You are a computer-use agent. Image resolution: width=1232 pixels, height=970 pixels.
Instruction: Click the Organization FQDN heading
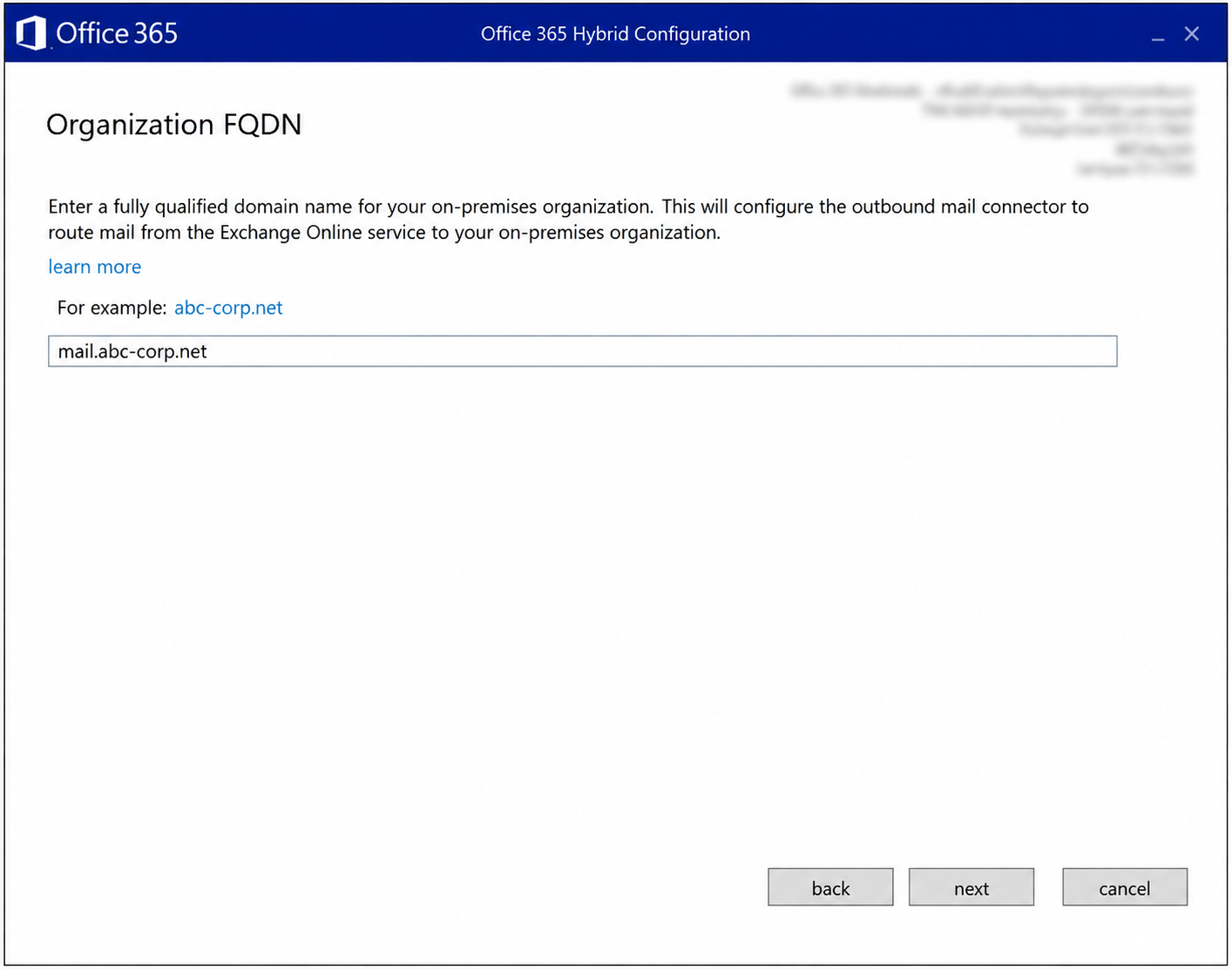coord(173,125)
